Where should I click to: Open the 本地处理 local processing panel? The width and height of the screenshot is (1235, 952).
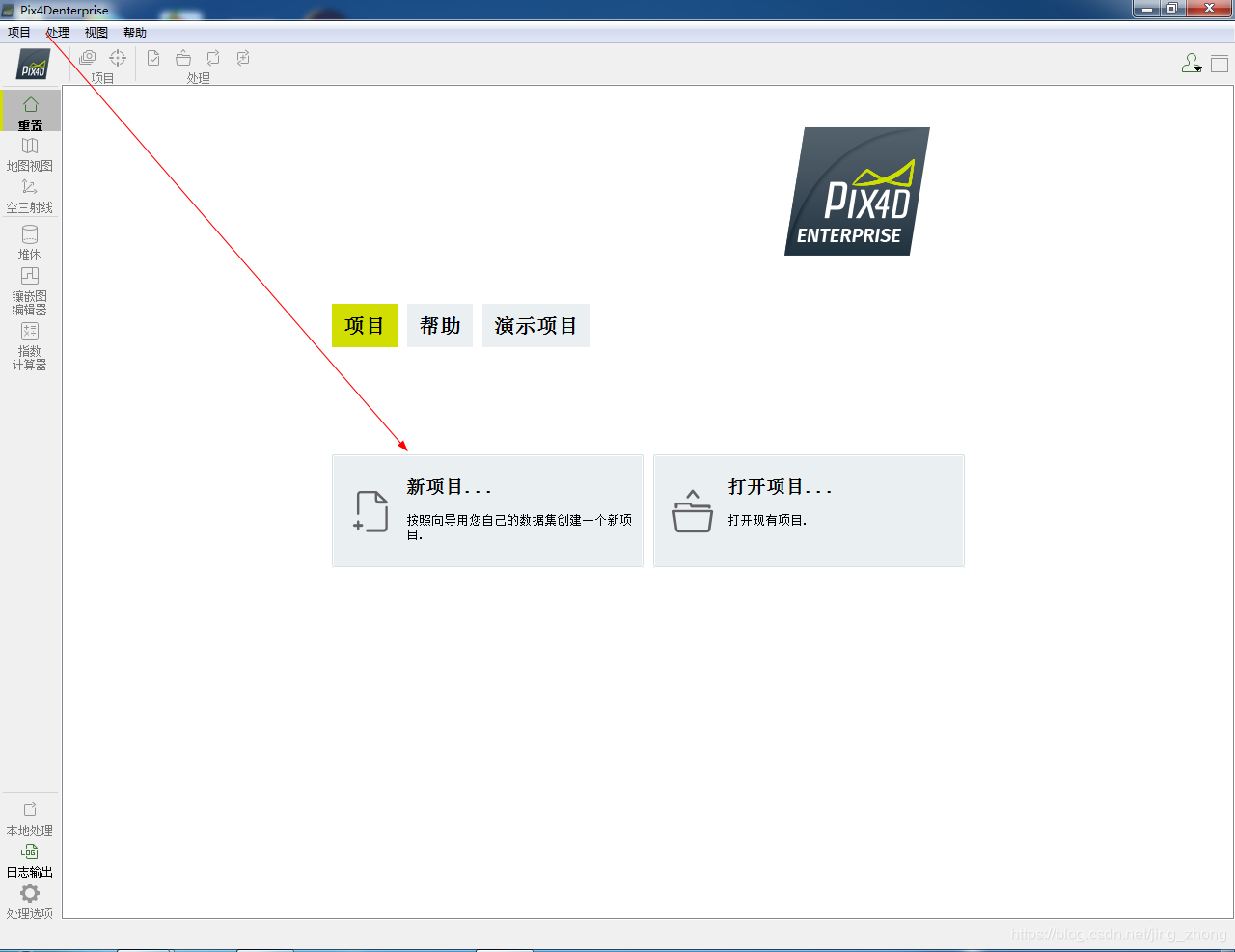[30, 819]
